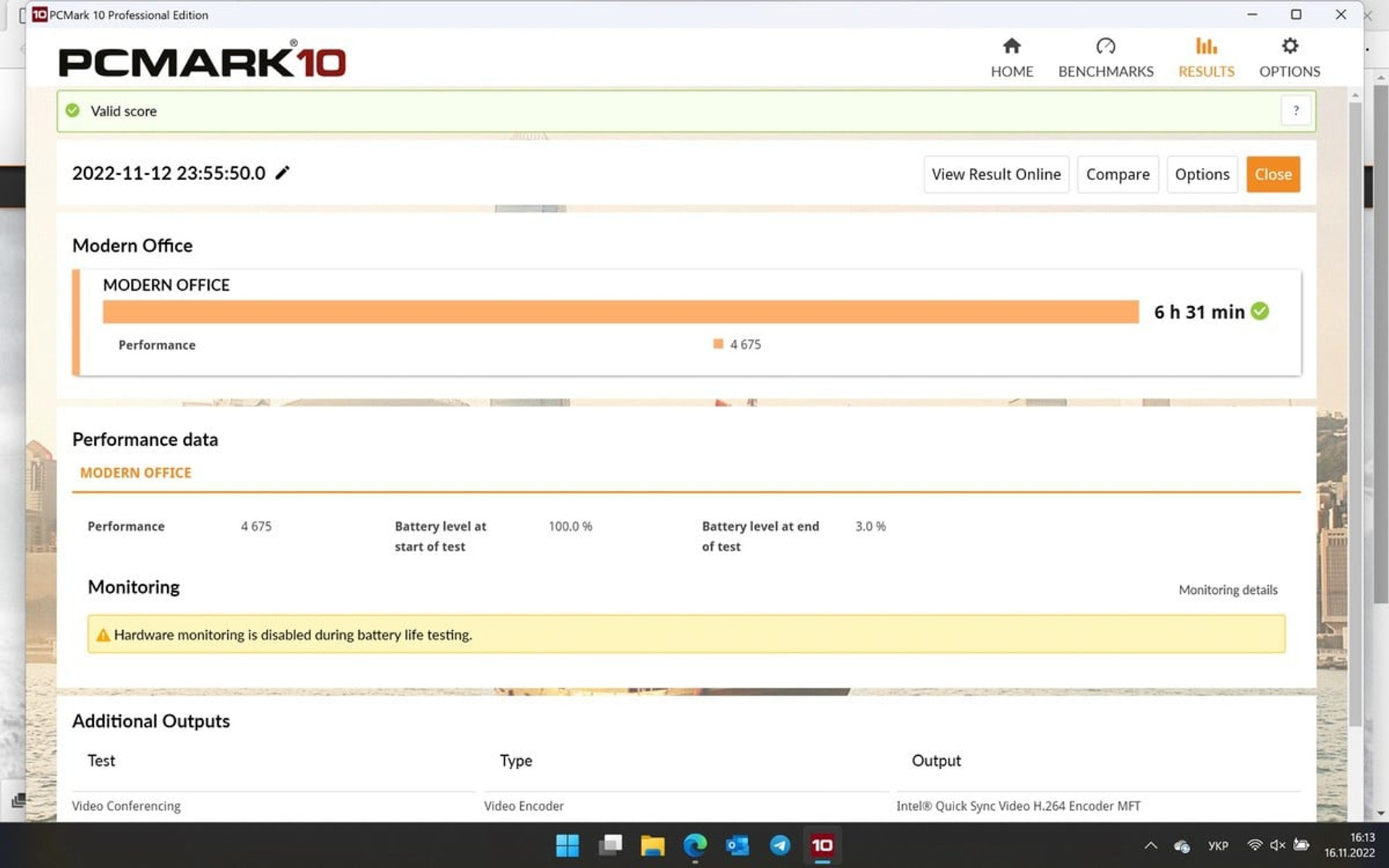Click the 3.0 % battery end value
The width and height of the screenshot is (1389, 868).
870,526
